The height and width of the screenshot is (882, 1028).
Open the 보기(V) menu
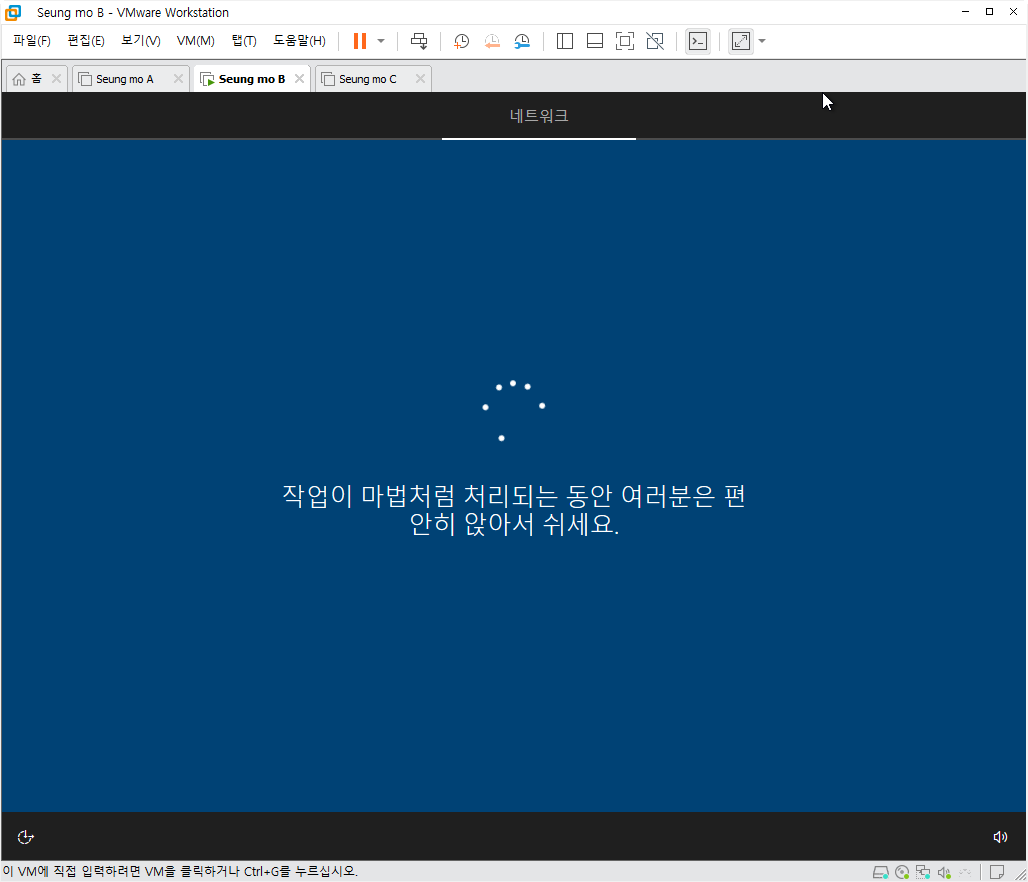coord(140,41)
